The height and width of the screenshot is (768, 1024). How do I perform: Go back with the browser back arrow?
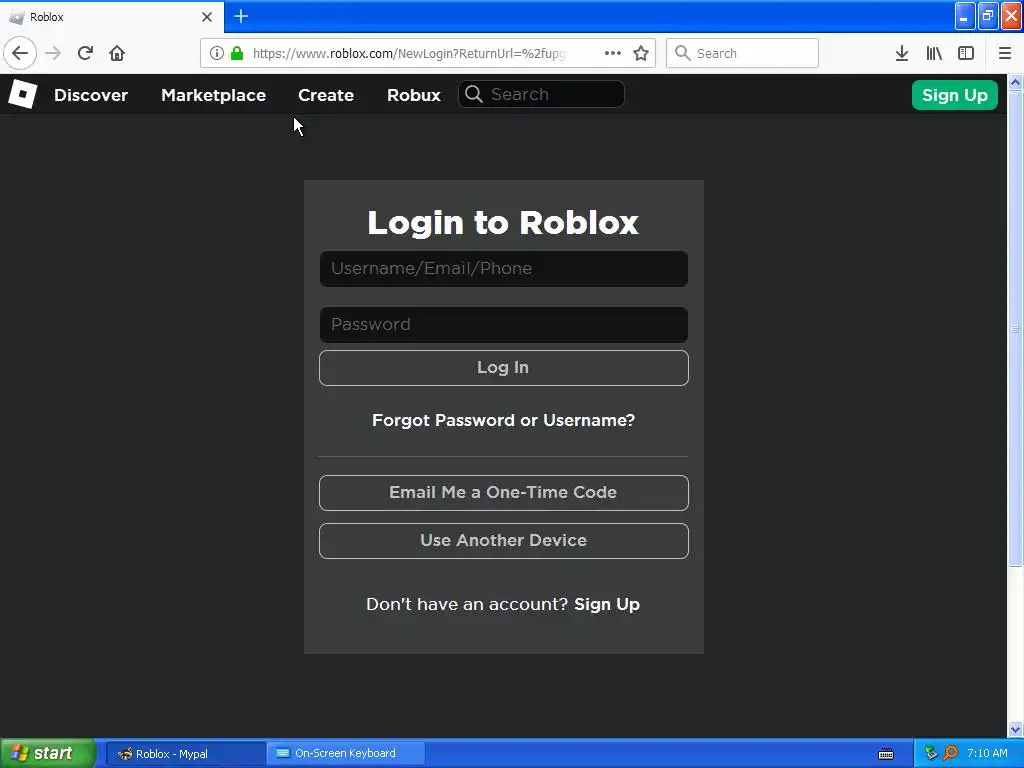tap(20, 53)
